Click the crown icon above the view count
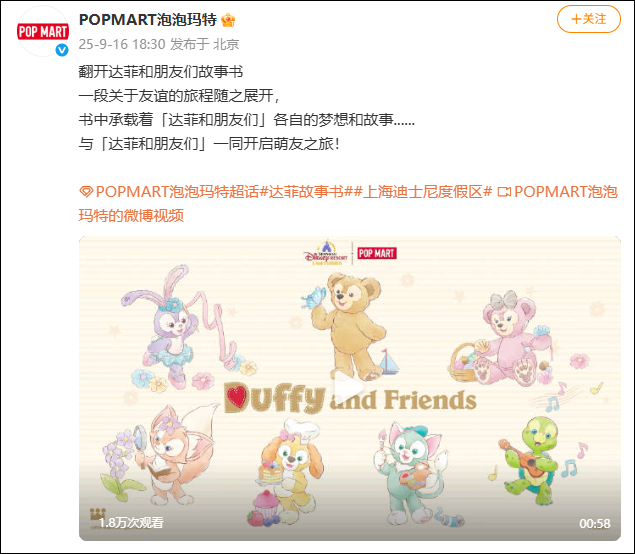635x554 pixels. 98,514
